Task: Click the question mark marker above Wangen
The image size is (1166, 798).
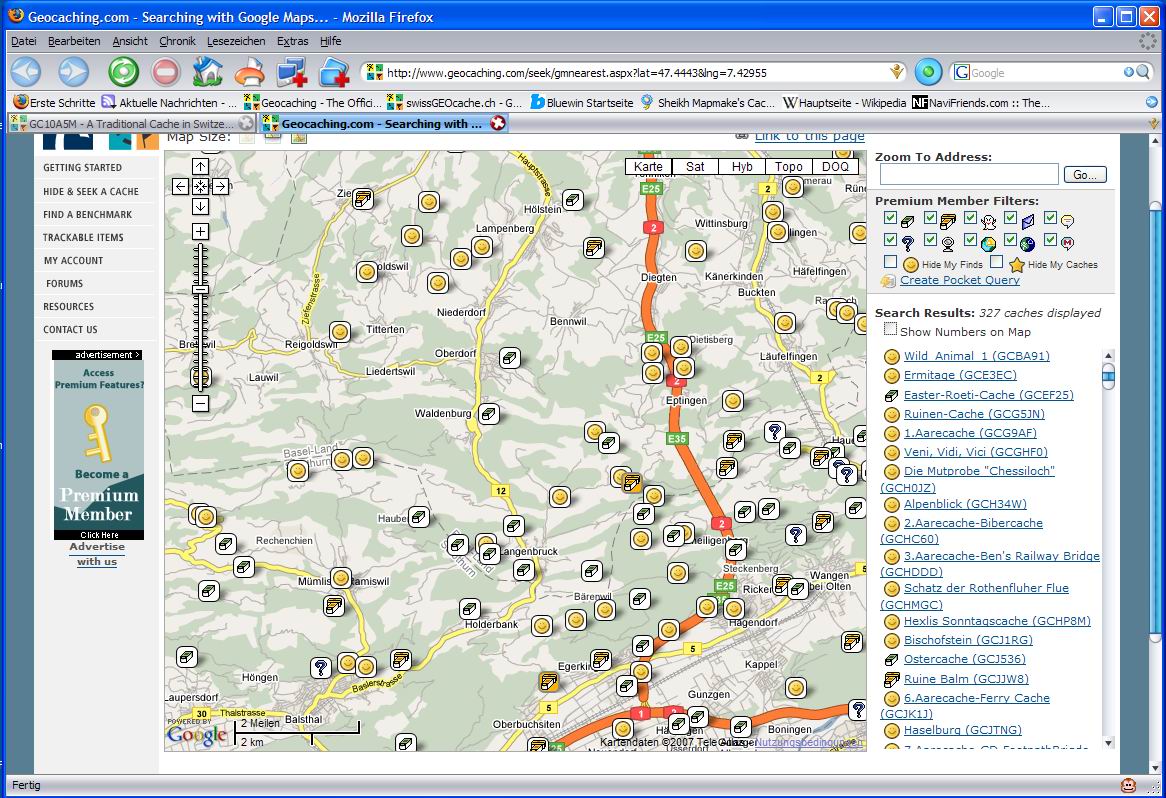Action: 796,535
